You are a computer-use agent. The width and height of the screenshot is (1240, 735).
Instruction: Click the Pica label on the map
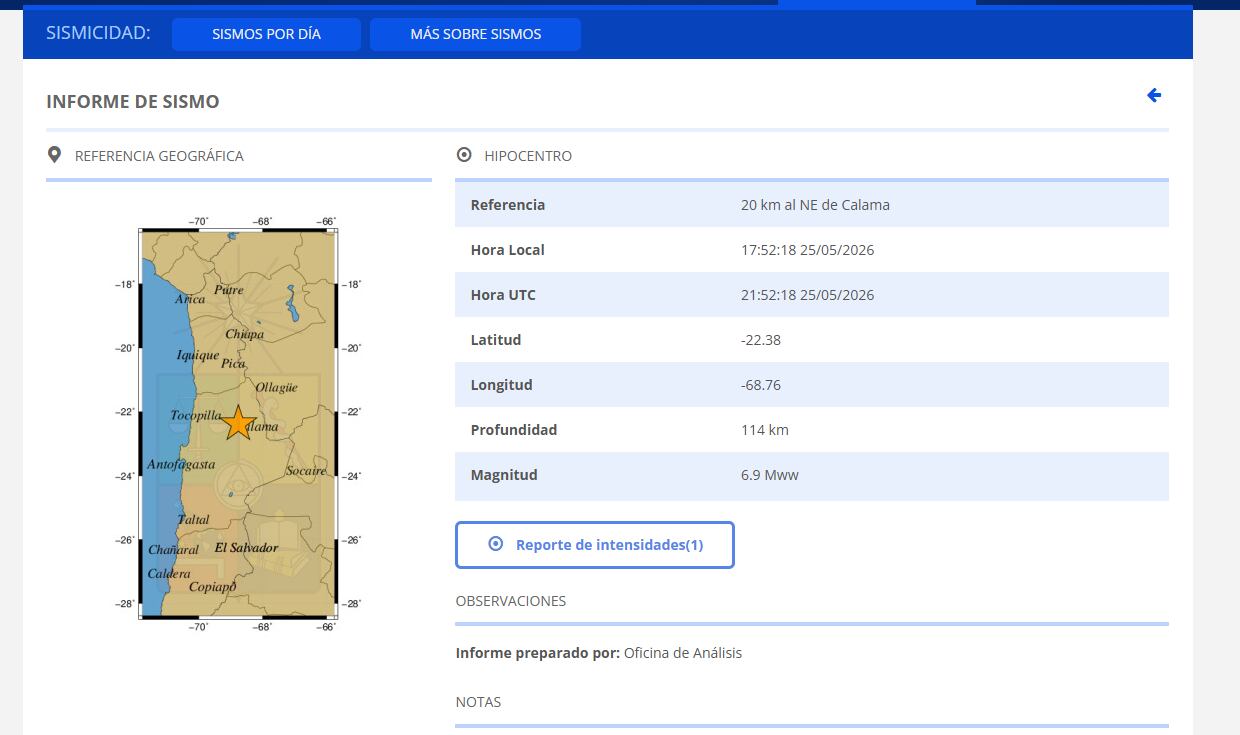(233, 364)
